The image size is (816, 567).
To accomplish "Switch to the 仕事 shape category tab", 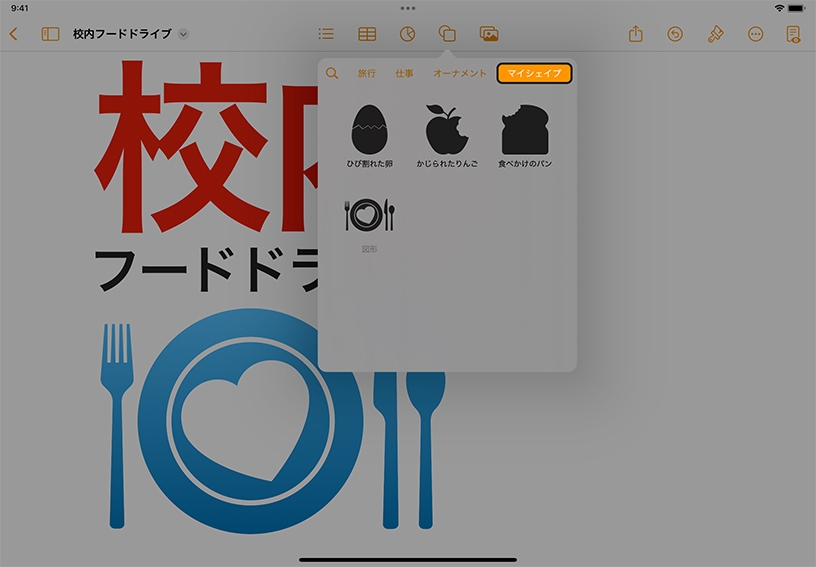I will [x=404, y=73].
